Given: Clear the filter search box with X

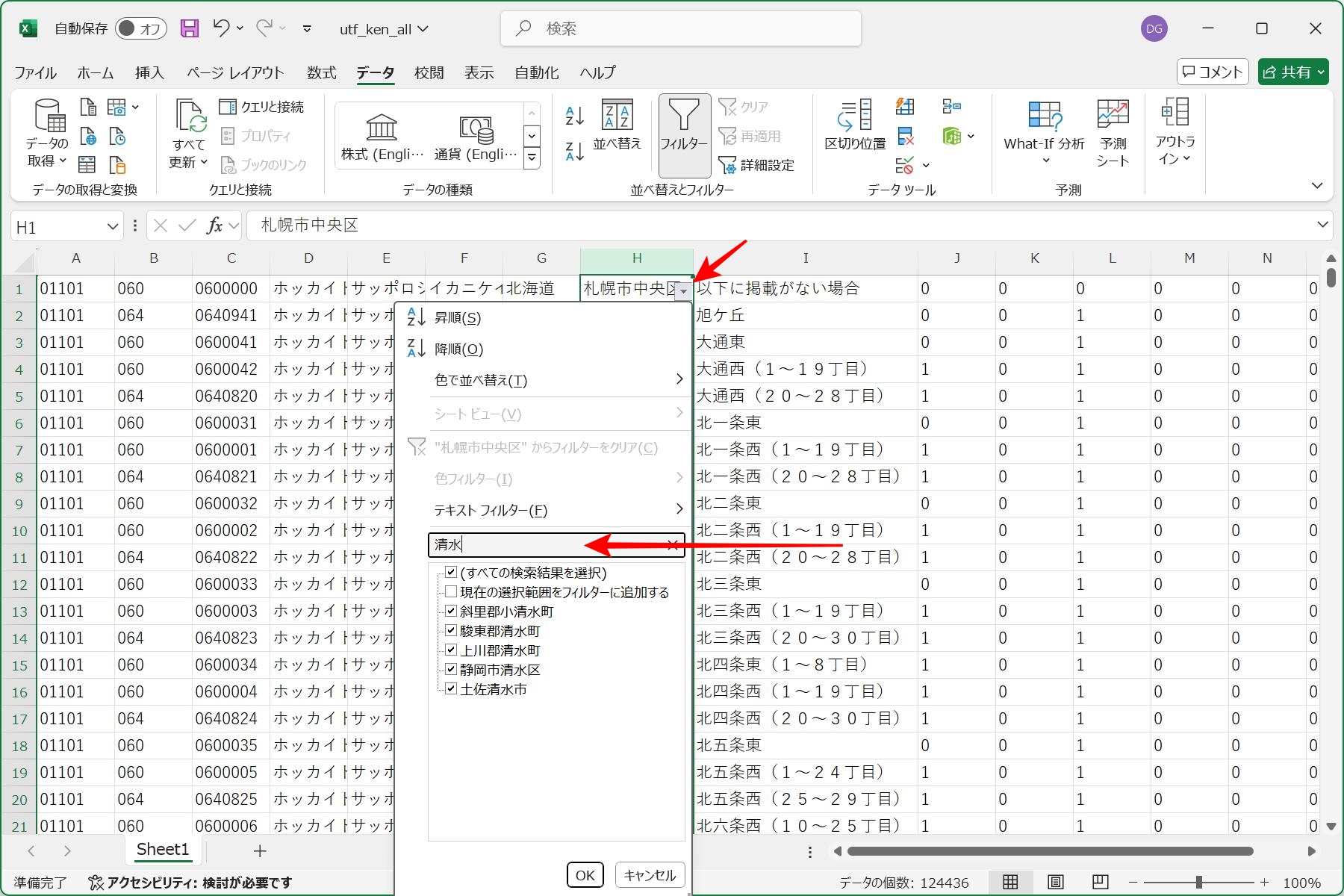Looking at the screenshot, I should pos(673,545).
